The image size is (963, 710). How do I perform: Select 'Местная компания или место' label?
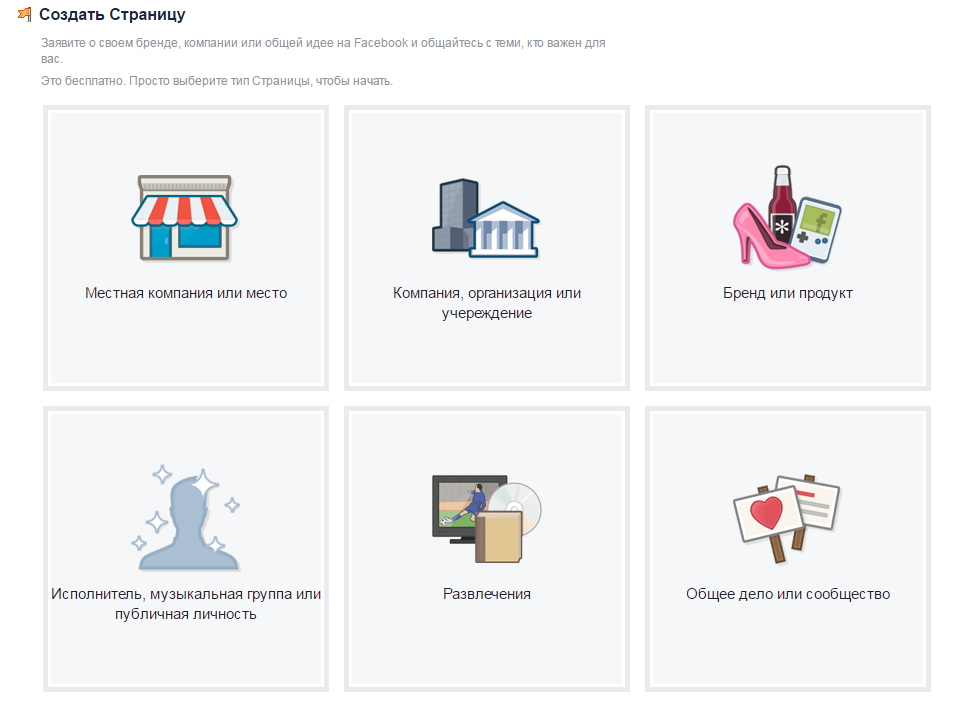pyautogui.click(x=186, y=293)
